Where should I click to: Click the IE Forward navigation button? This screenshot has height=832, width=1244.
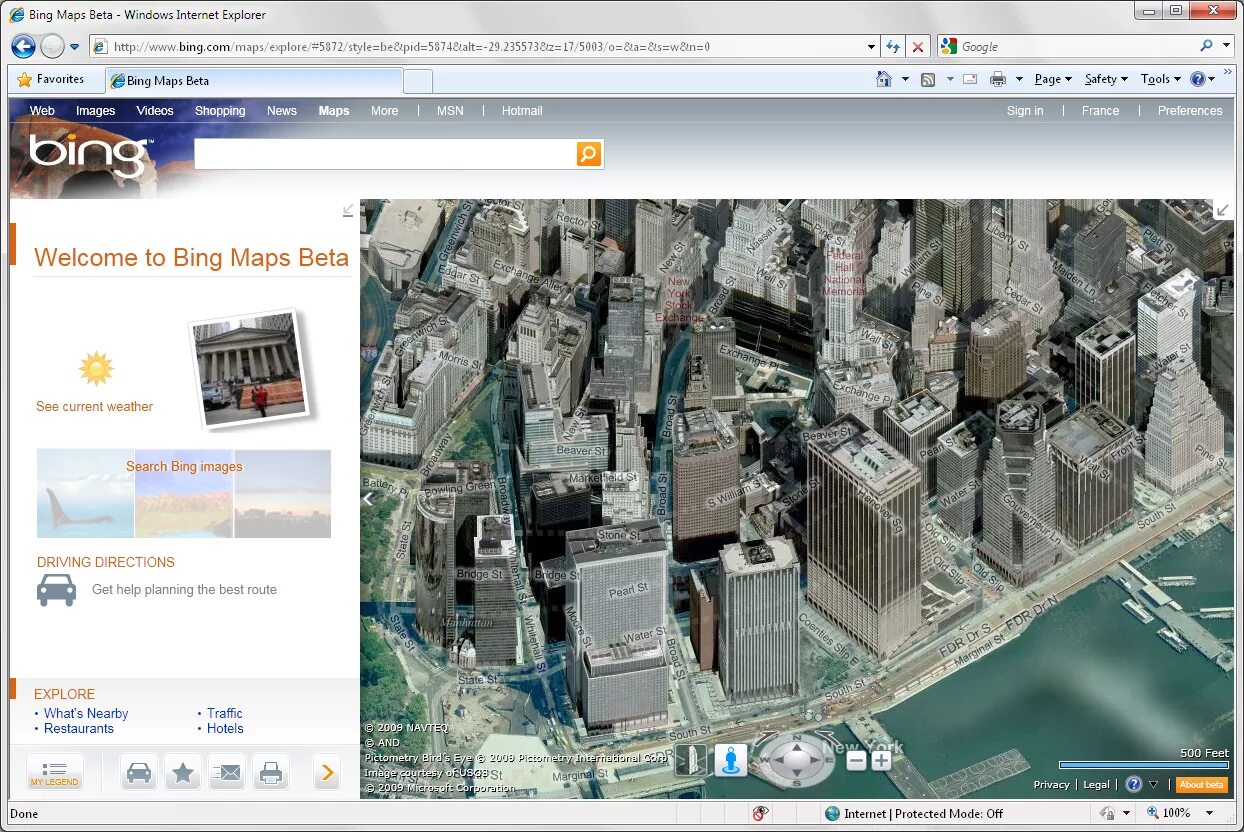point(52,46)
